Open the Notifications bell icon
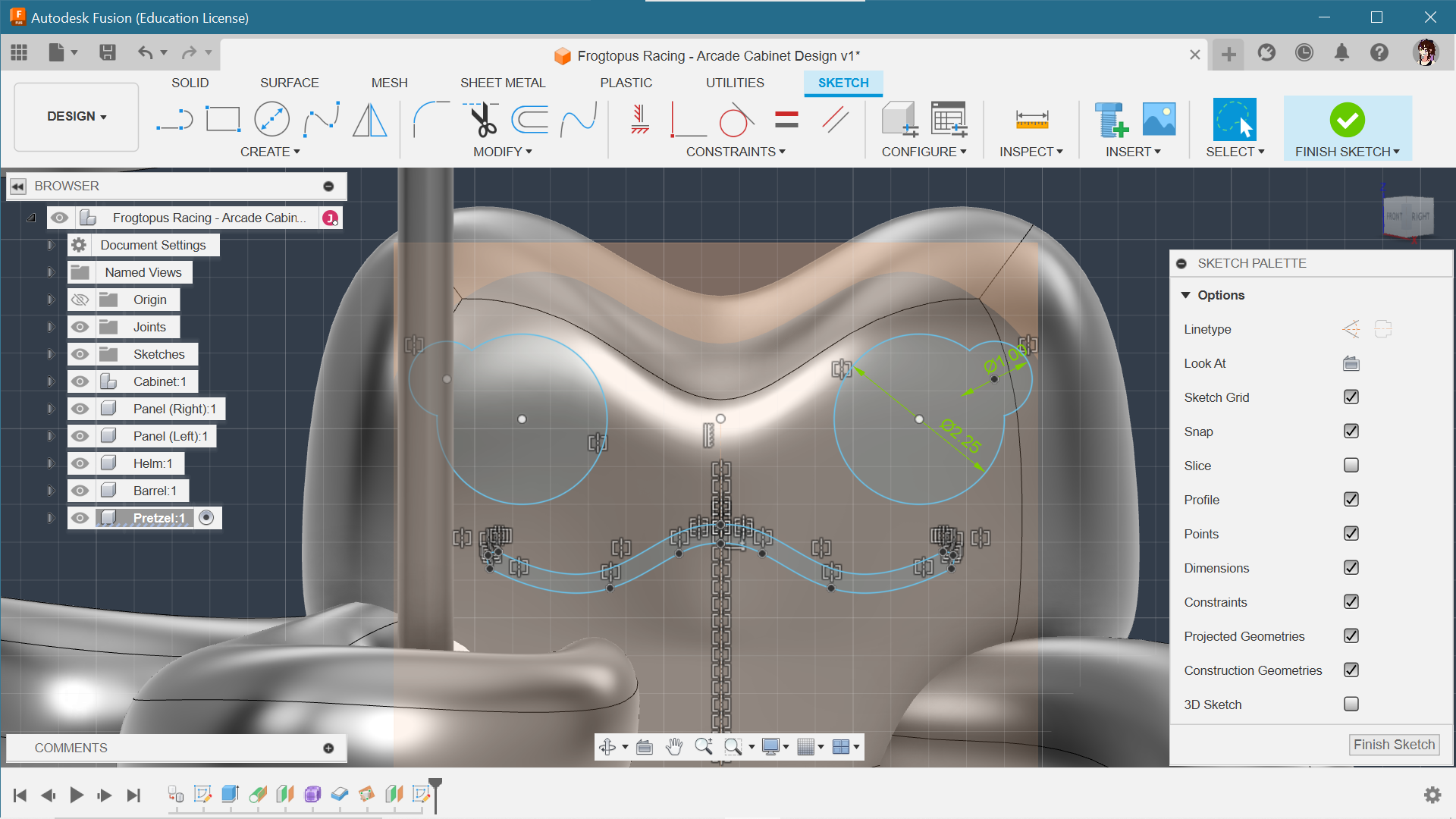The width and height of the screenshot is (1456, 819). tap(1341, 52)
